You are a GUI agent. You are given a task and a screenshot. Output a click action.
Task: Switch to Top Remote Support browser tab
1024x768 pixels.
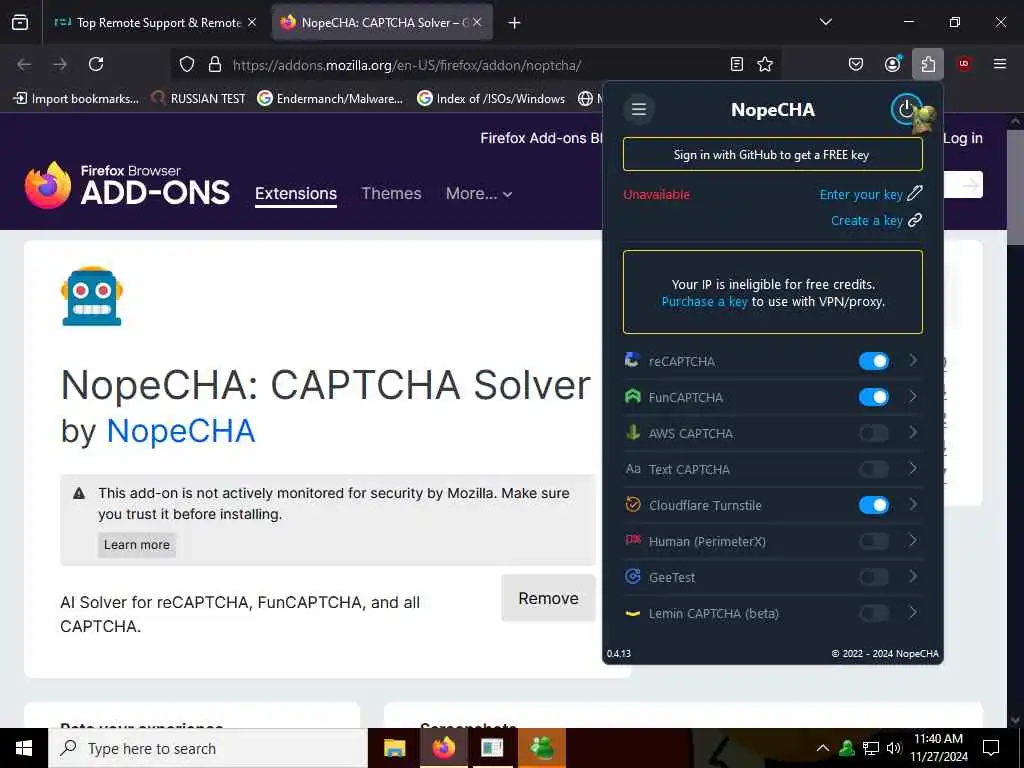[x=157, y=22]
